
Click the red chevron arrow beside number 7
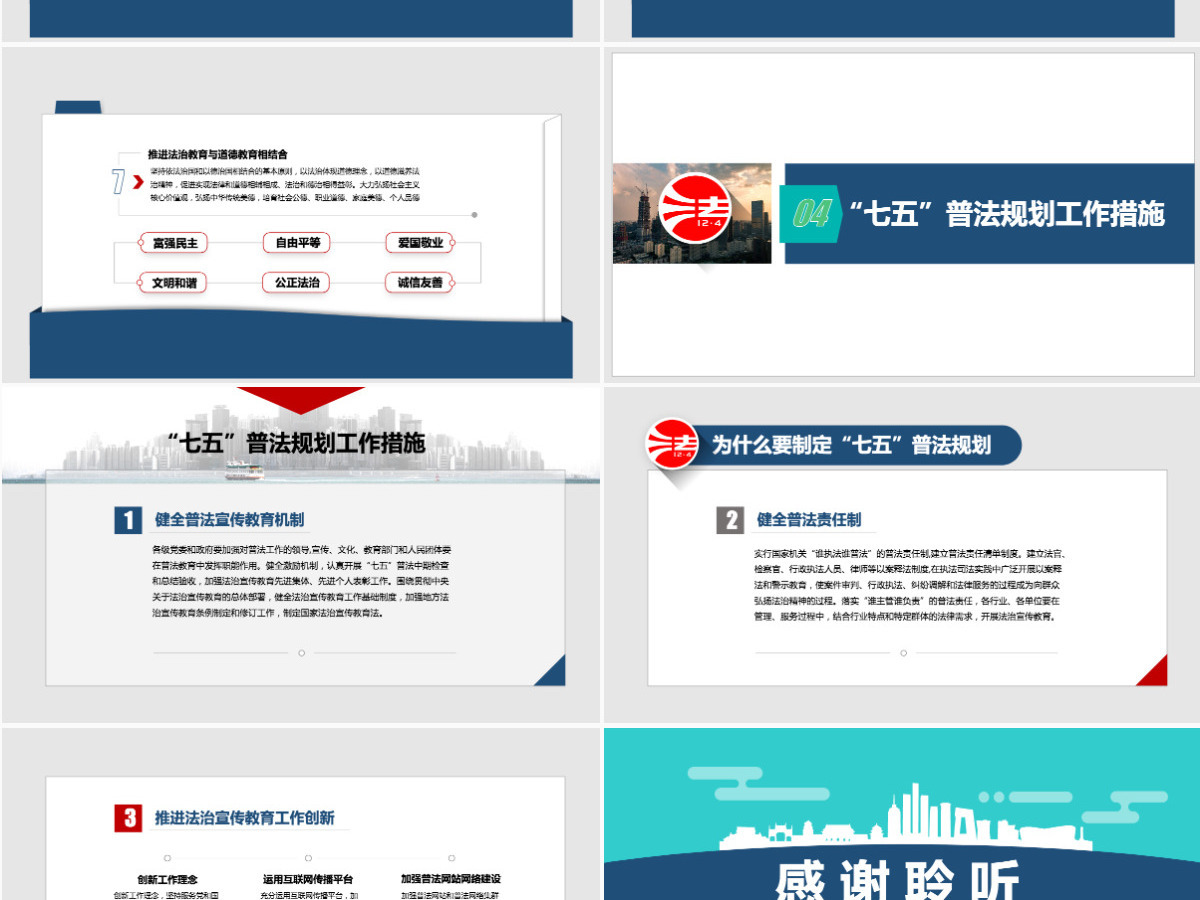click(x=137, y=183)
